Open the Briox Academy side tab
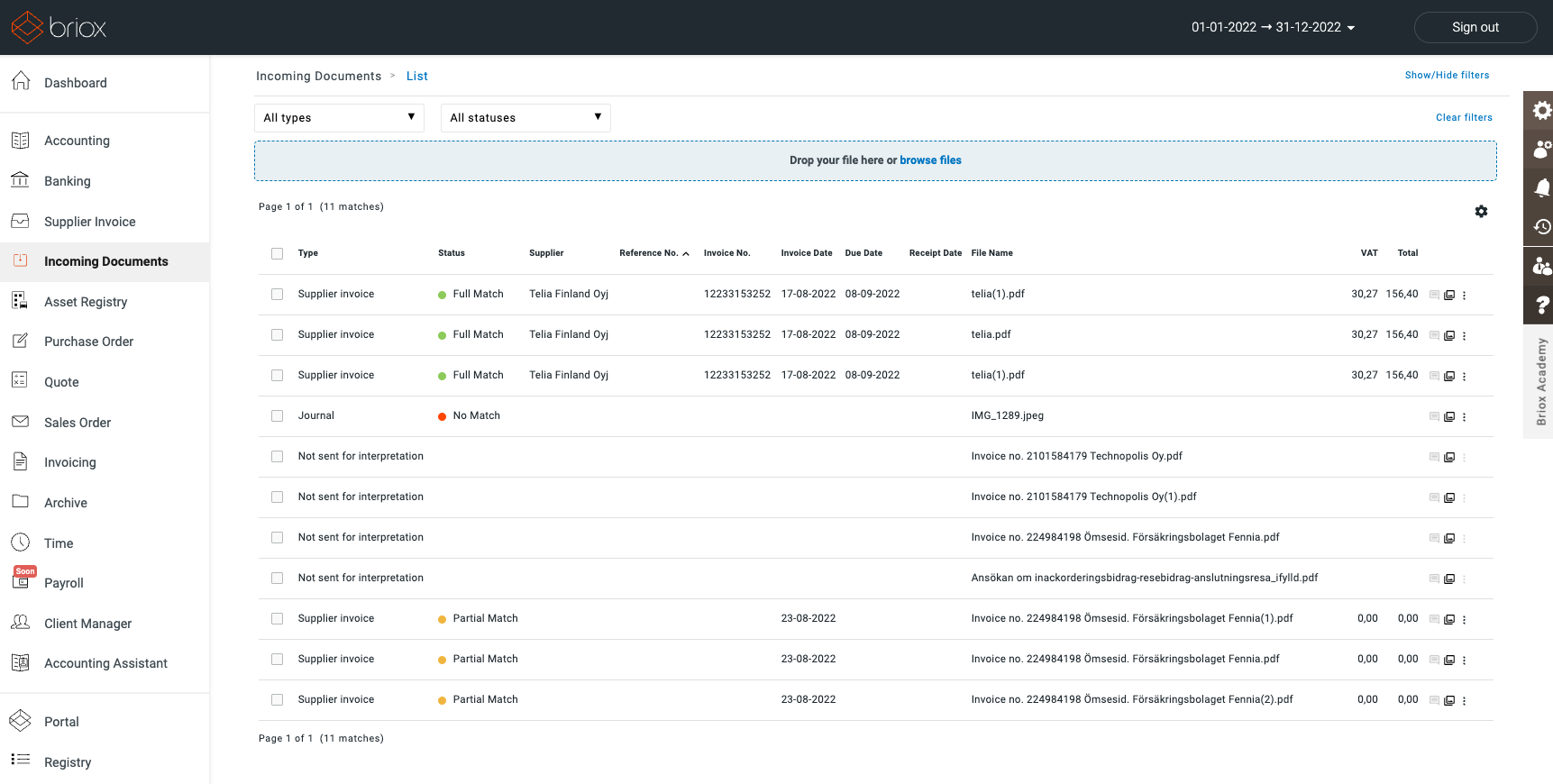 coord(1540,381)
